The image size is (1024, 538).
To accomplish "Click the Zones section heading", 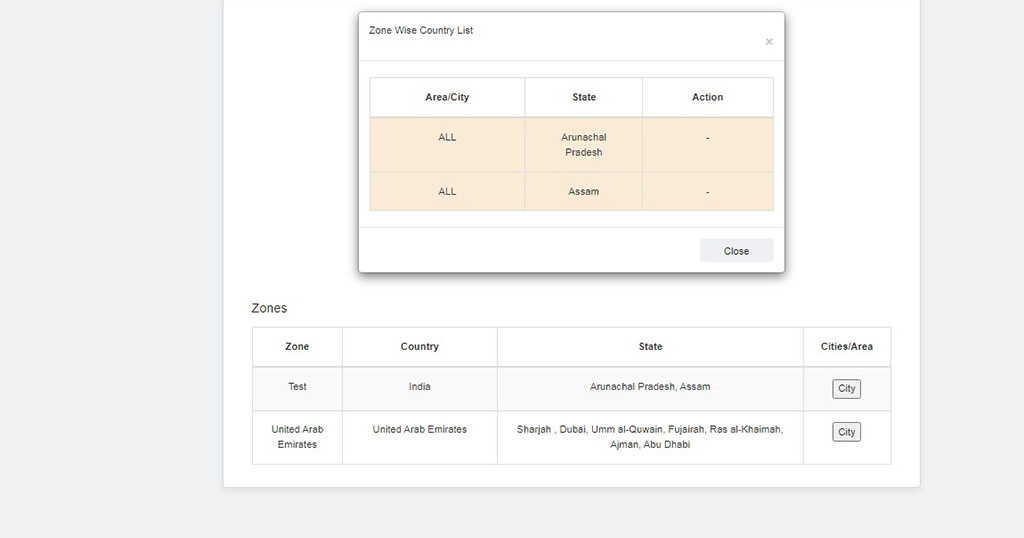I will (269, 308).
